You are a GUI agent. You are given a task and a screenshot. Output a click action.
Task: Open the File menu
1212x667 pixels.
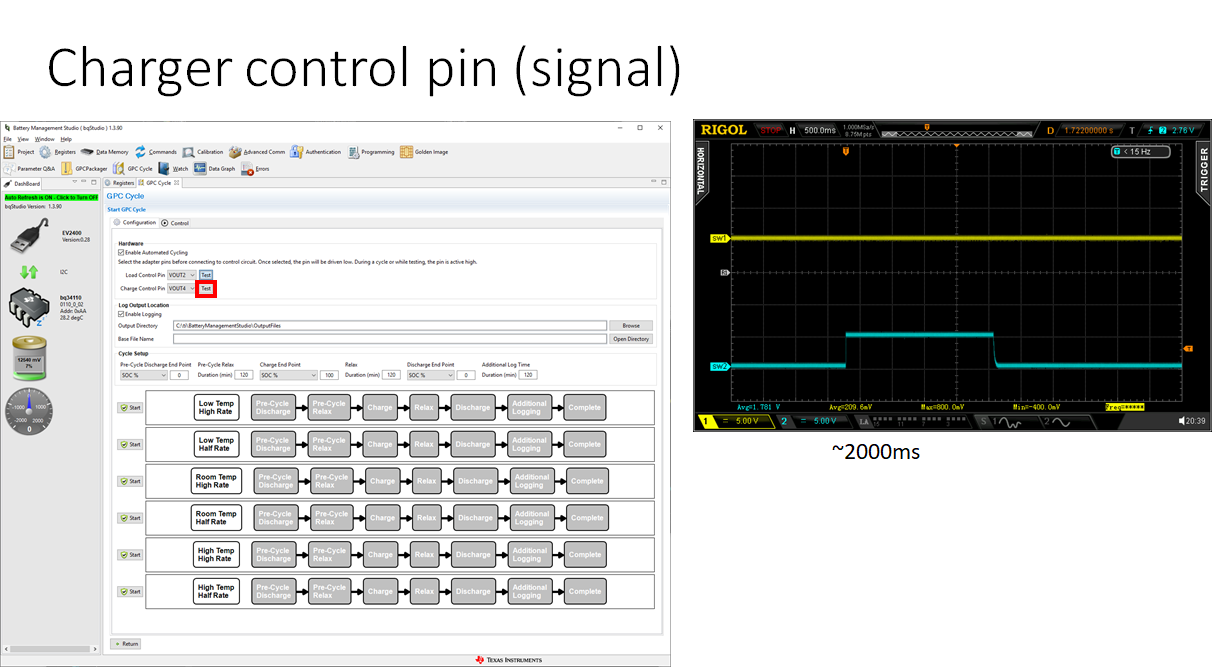tap(7, 139)
